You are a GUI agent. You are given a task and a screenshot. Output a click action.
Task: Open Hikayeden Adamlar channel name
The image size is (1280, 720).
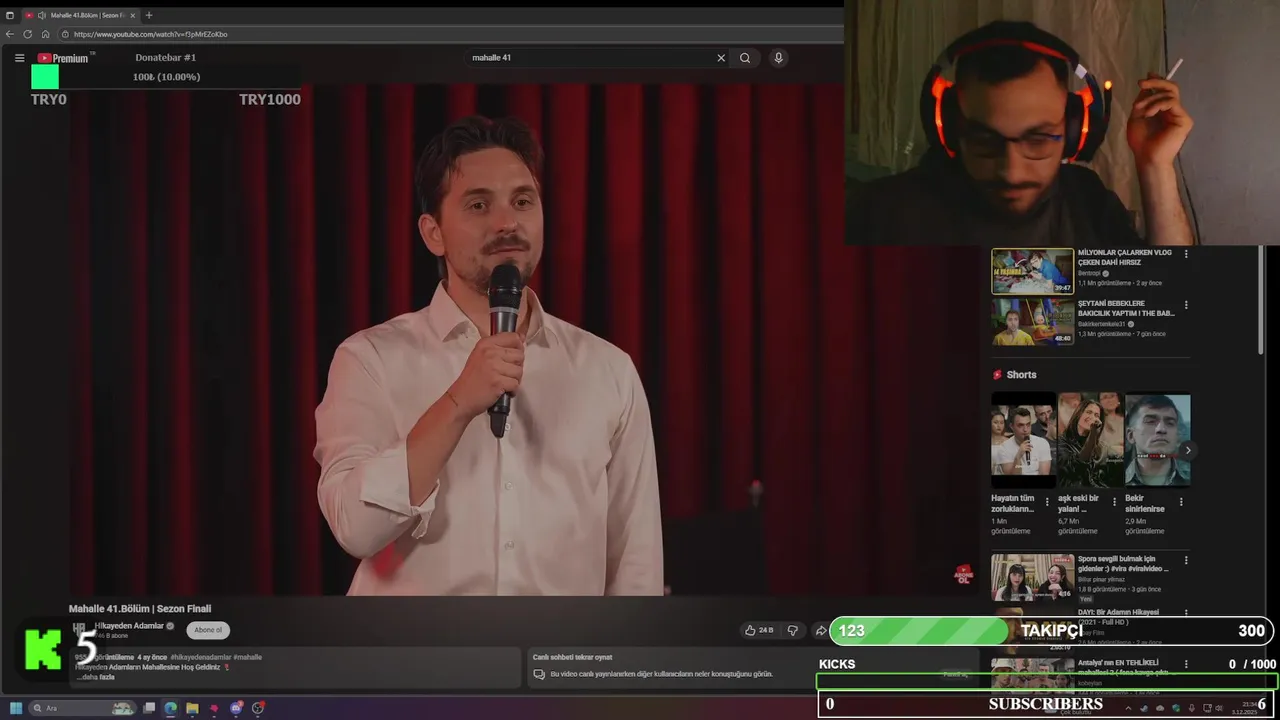pos(129,626)
